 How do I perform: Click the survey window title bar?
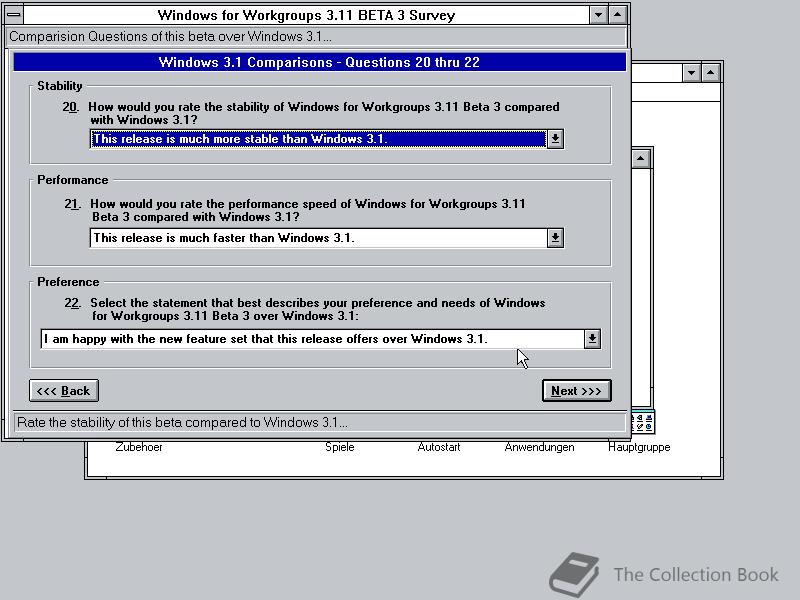(306, 15)
